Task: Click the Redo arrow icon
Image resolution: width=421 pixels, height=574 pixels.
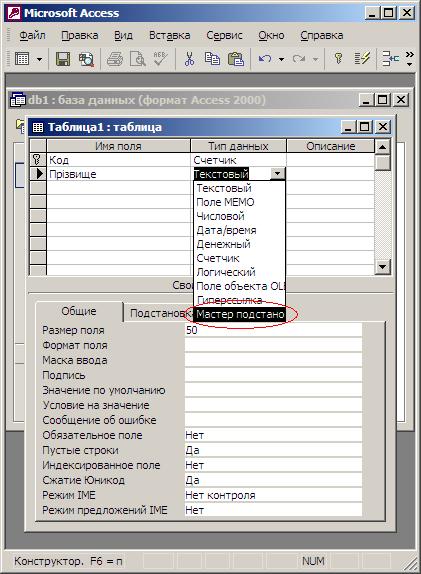Action: click(299, 59)
